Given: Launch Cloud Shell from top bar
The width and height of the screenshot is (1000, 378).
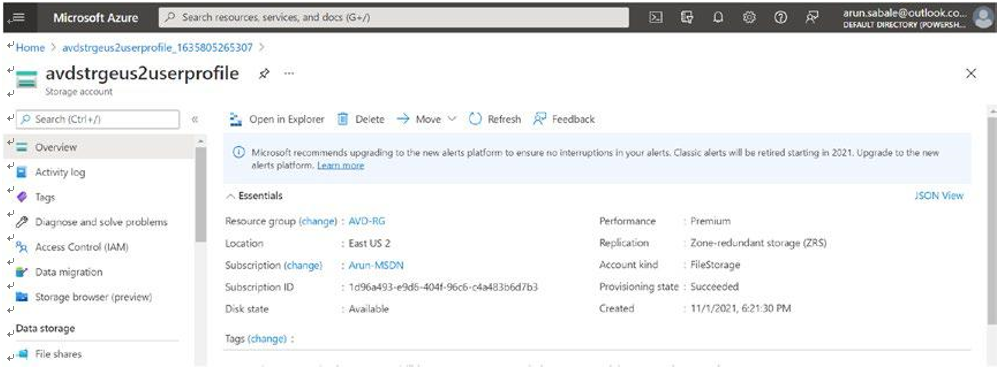Looking at the screenshot, I should pos(655,17).
